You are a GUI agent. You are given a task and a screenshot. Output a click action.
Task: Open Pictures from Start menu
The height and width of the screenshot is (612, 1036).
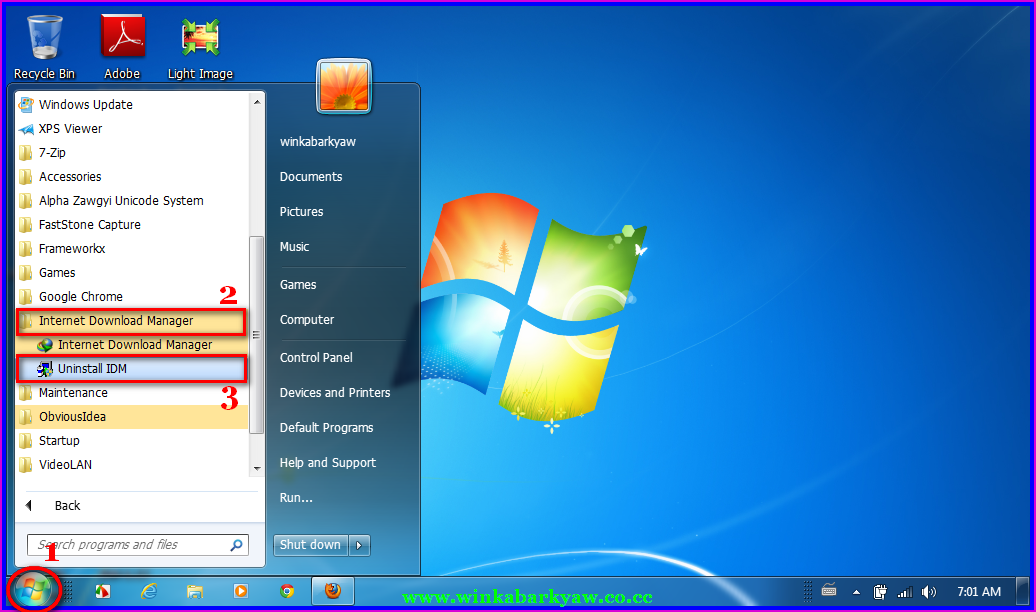point(301,211)
